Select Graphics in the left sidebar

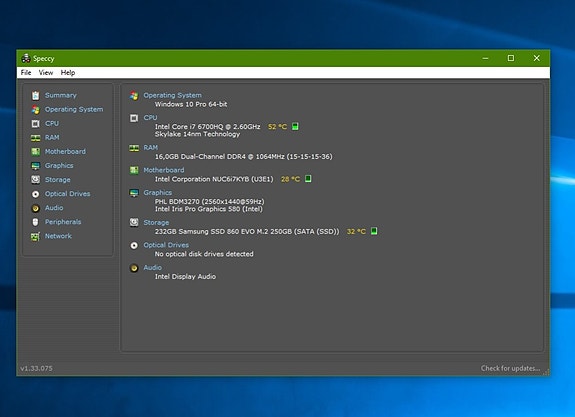pyautogui.click(x=59, y=165)
